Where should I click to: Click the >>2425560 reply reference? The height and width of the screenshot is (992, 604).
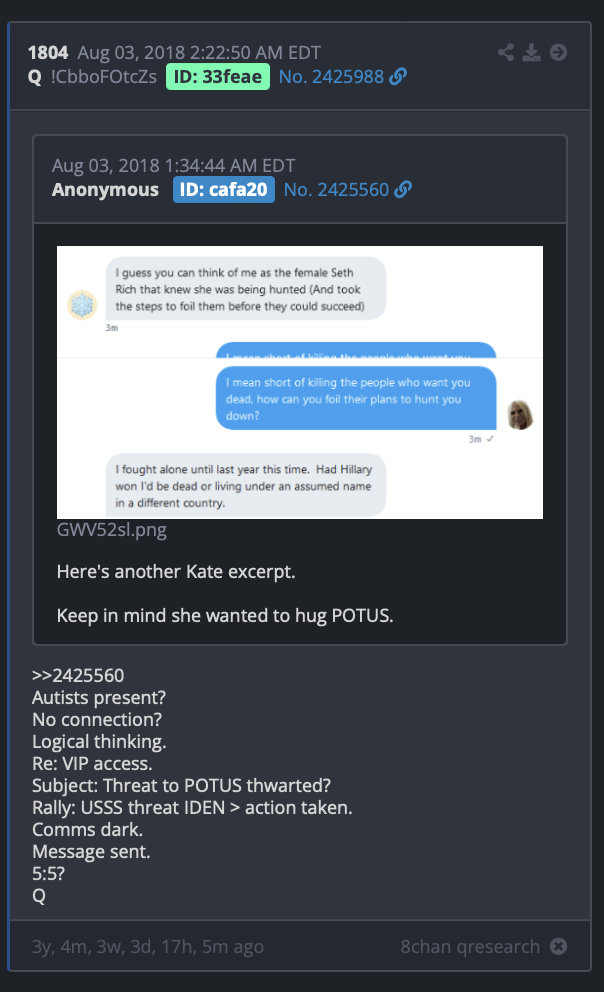(78, 675)
